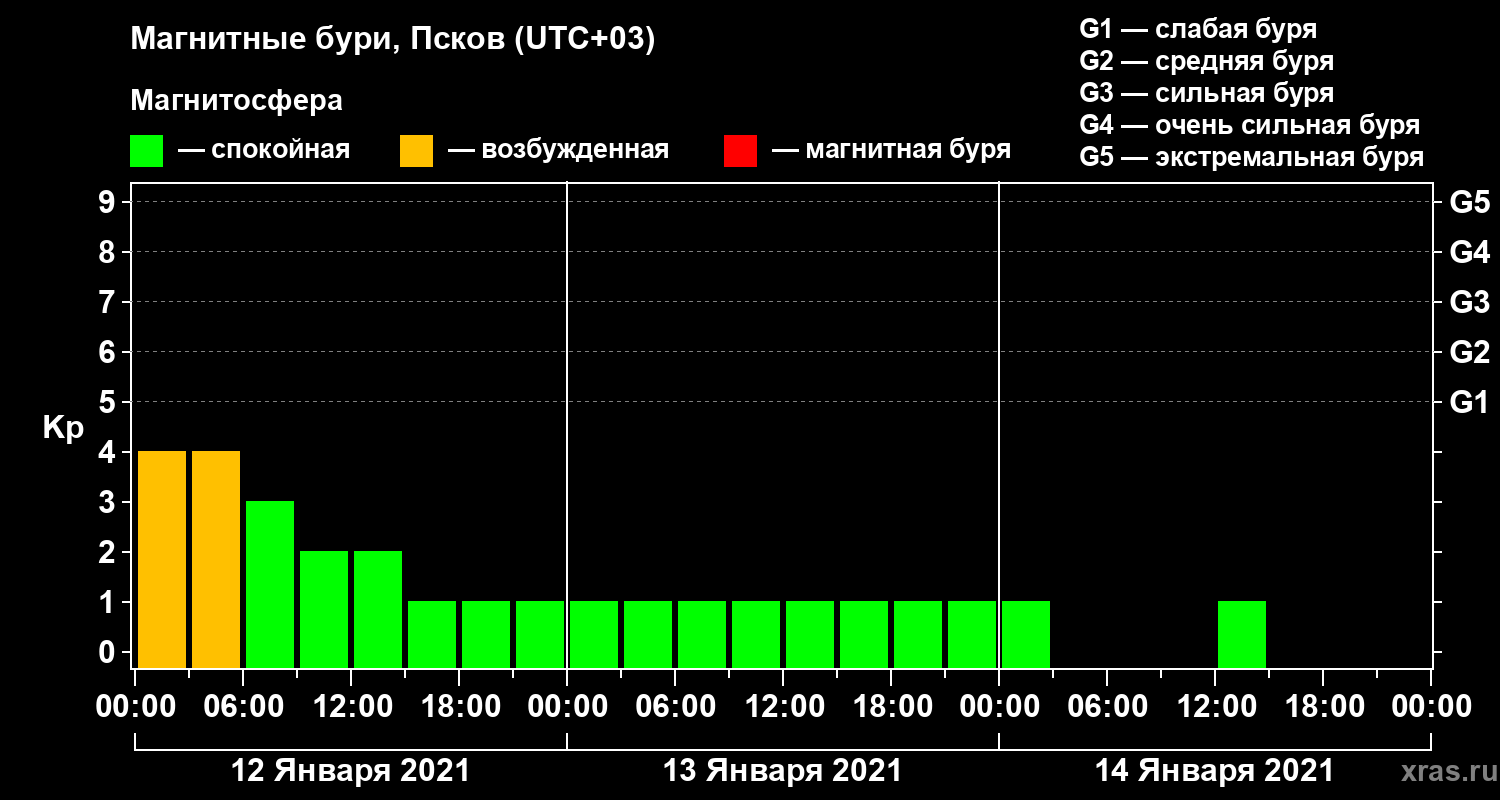Click the green calm magnetosphere legend swatch
The image size is (1500, 800).
click(x=146, y=151)
